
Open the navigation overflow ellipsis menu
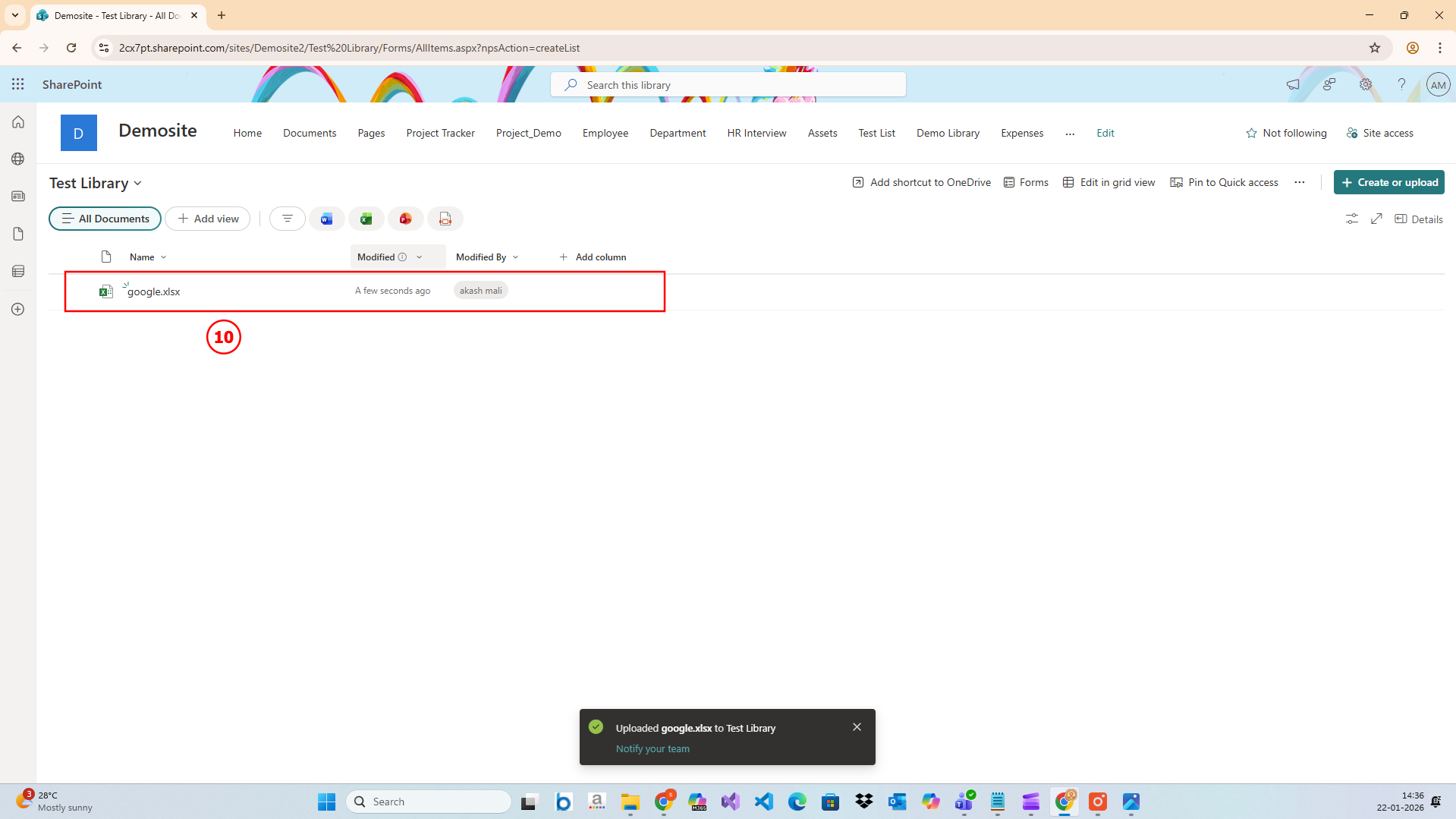tap(1070, 134)
